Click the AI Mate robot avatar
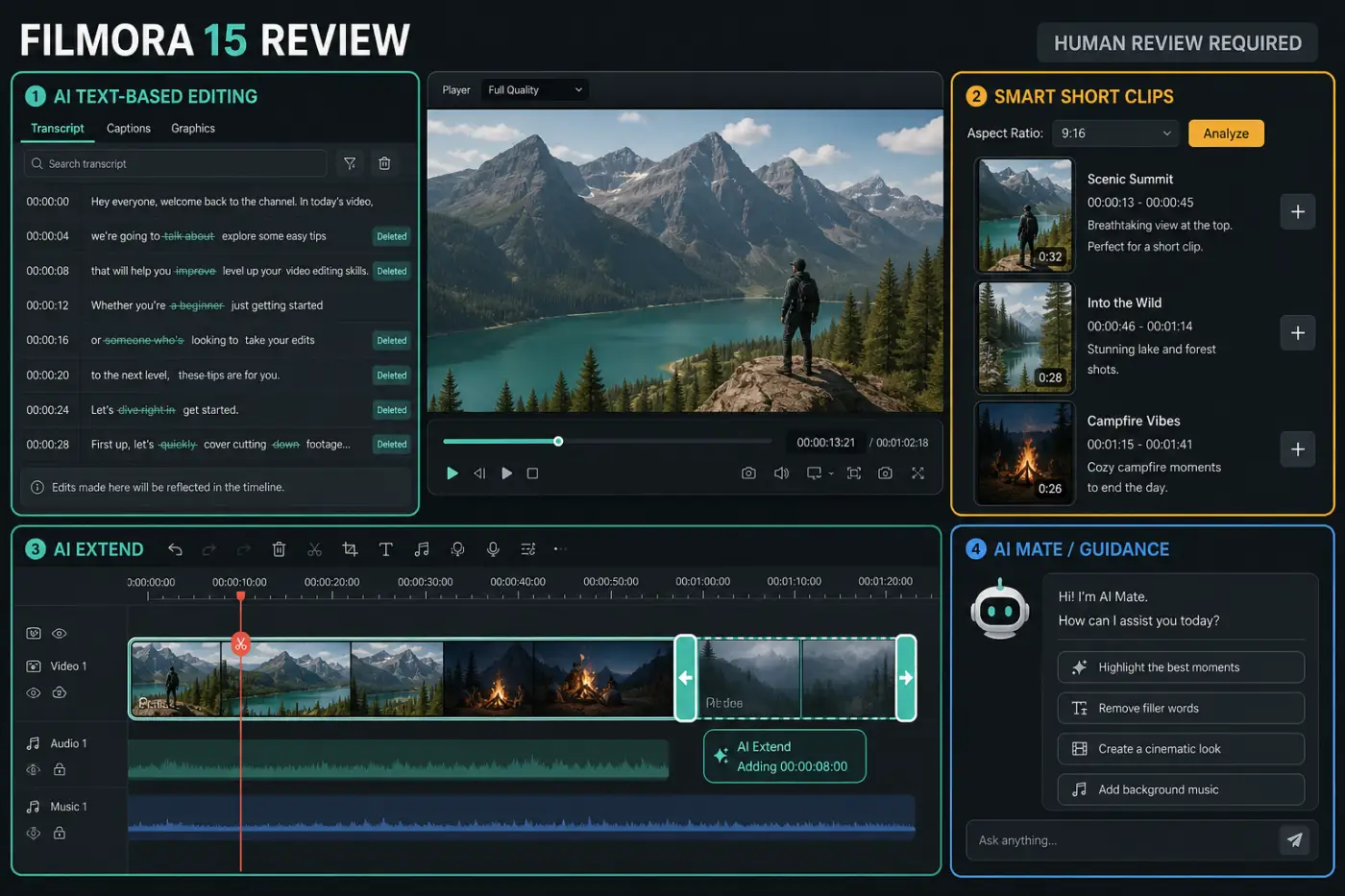The height and width of the screenshot is (896, 1345). click(x=1000, y=609)
